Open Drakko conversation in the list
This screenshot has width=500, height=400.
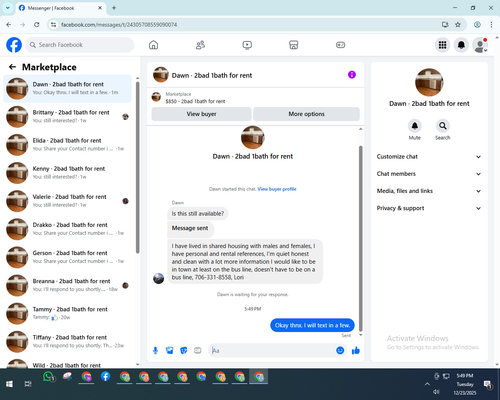[x=67, y=229]
